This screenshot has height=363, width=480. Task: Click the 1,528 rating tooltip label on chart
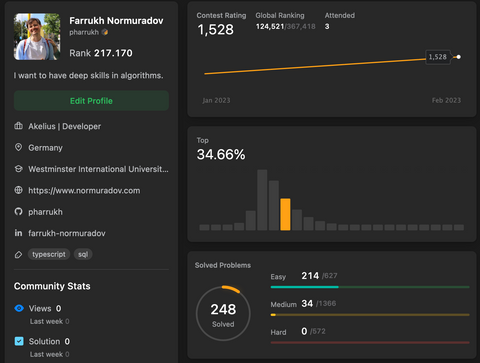coord(438,57)
